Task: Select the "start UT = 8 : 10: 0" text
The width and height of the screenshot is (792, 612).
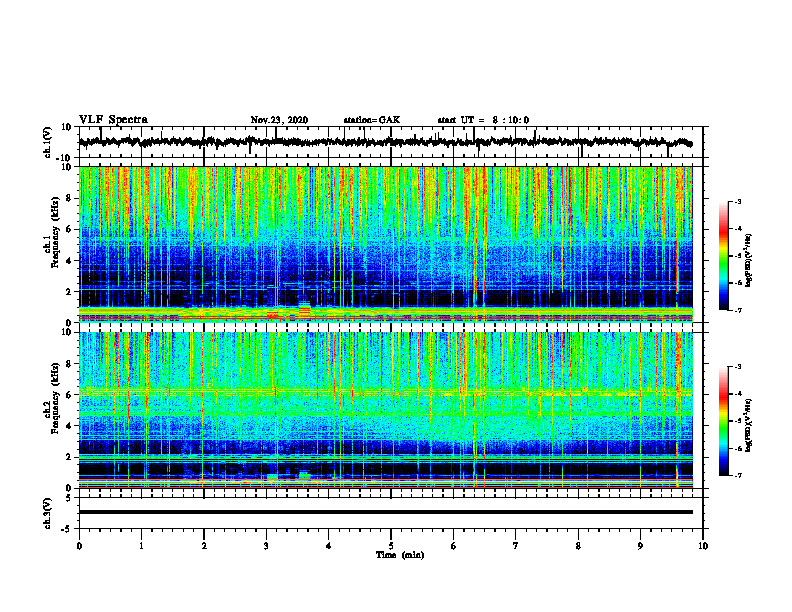Action: 483,120
